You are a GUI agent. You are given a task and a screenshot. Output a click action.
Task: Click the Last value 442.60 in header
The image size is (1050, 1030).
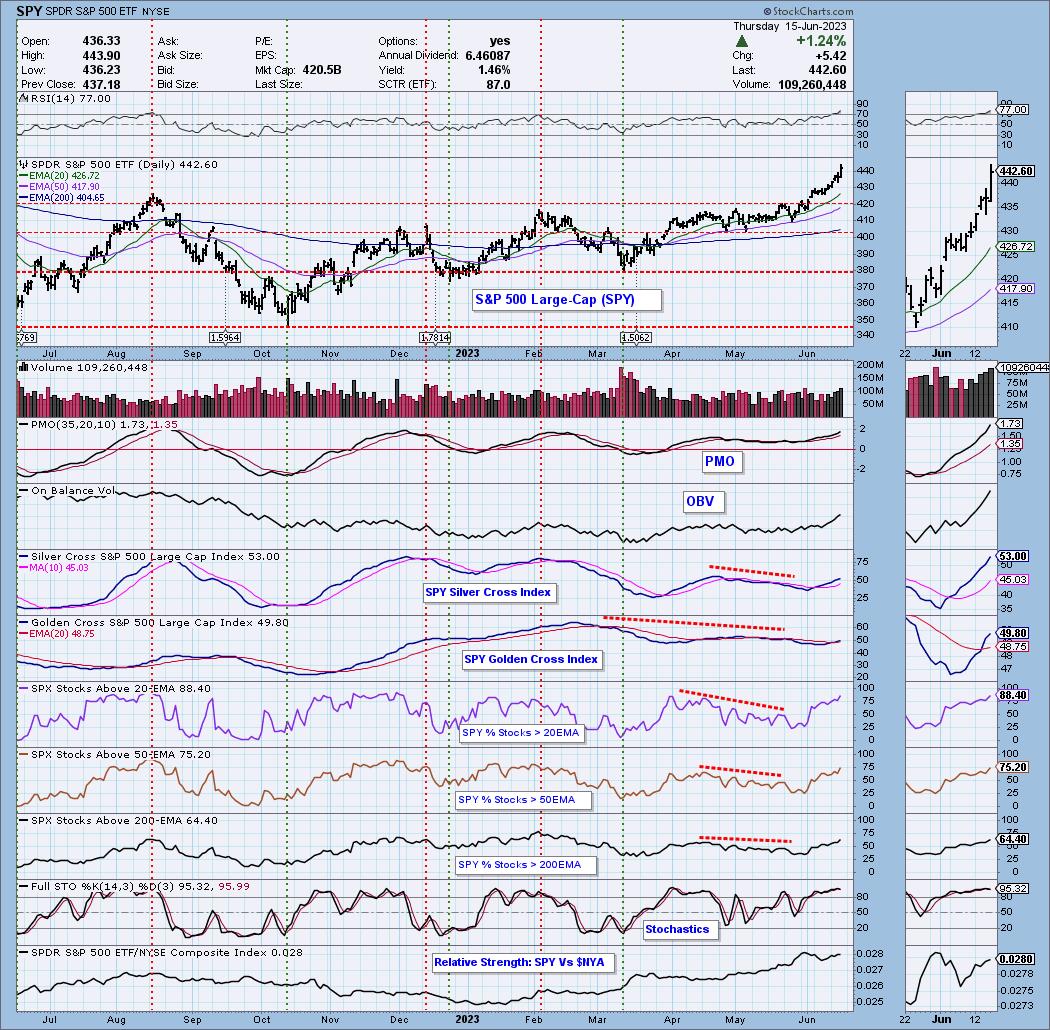click(x=827, y=70)
